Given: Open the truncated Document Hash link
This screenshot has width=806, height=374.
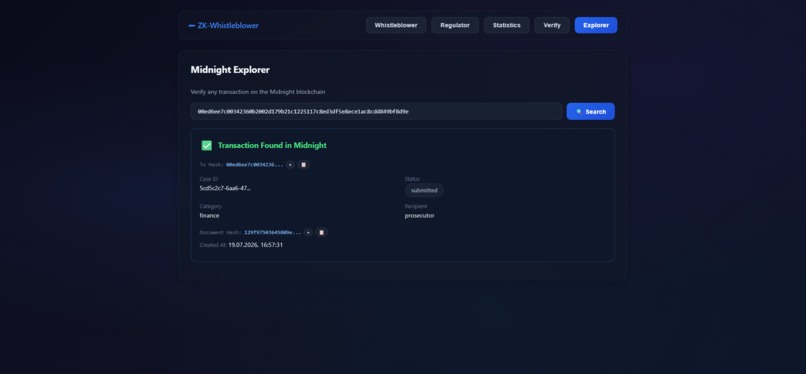Looking at the screenshot, I should (x=272, y=232).
